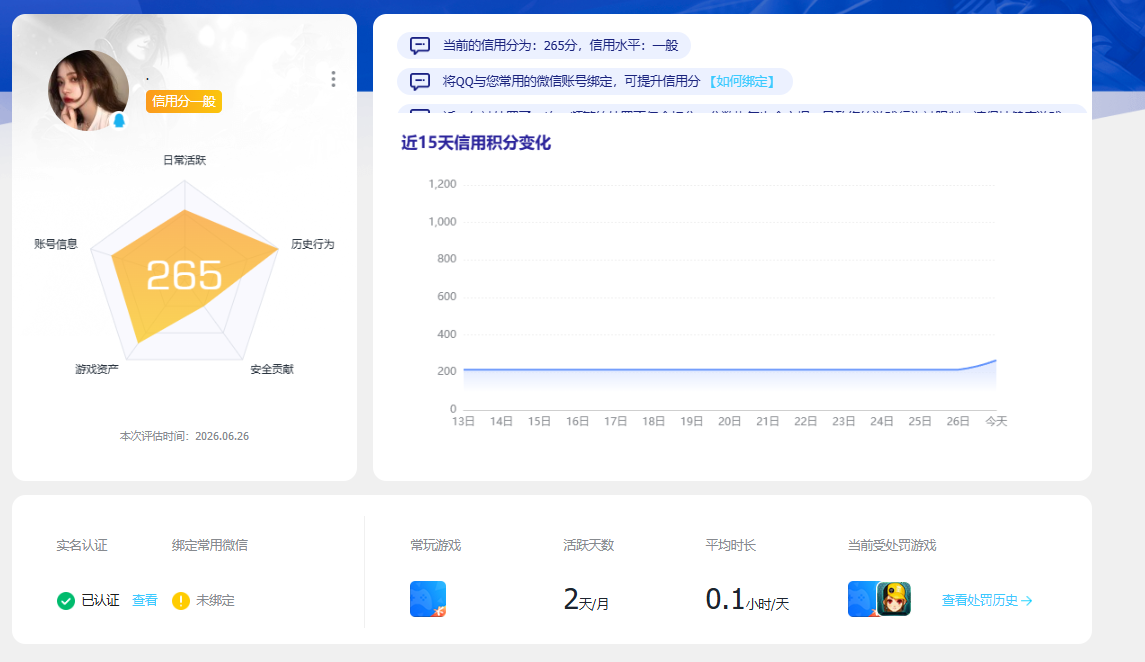Open the 如何绑定 link
The width and height of the screenshot is (1145, 662).
coord(742,82)
